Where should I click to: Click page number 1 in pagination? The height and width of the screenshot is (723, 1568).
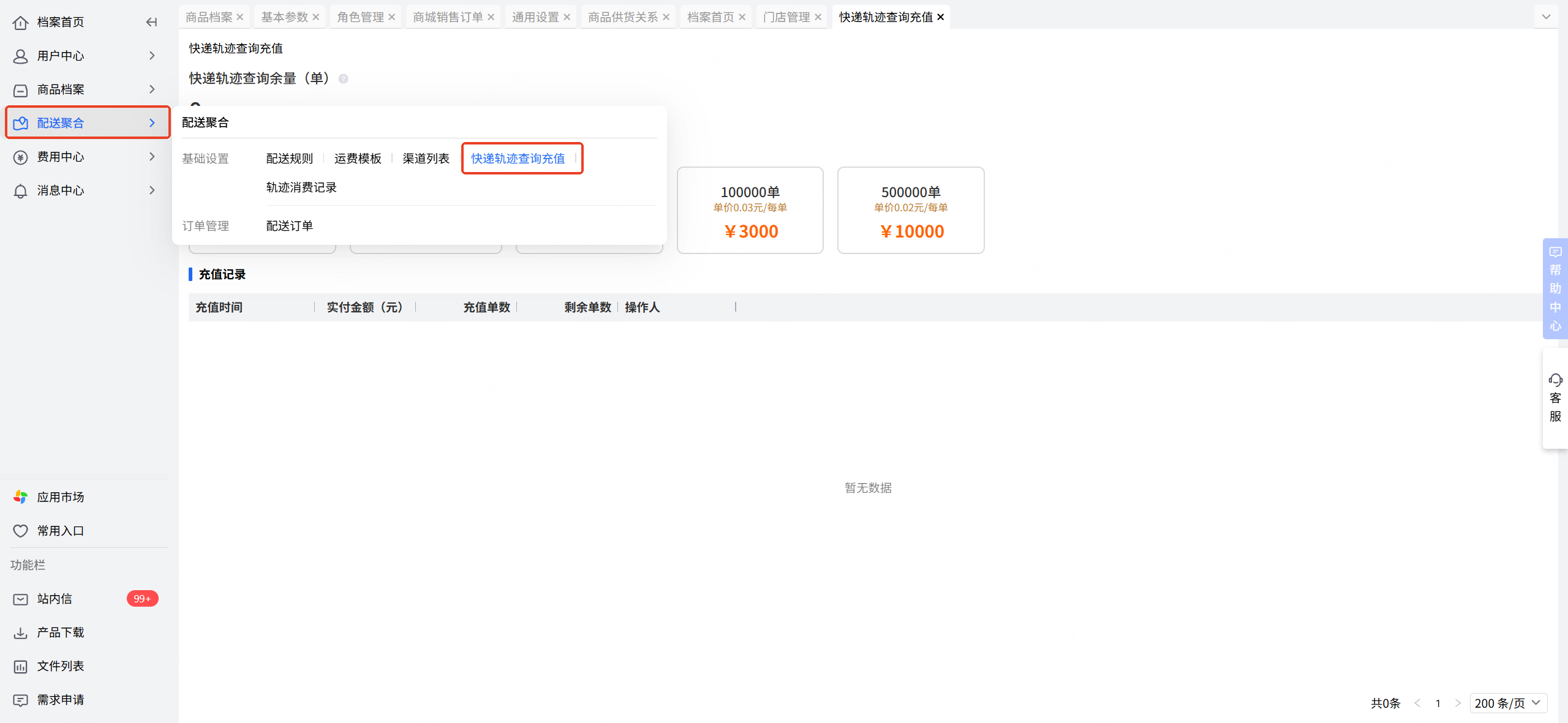[x=1438, y=703]
